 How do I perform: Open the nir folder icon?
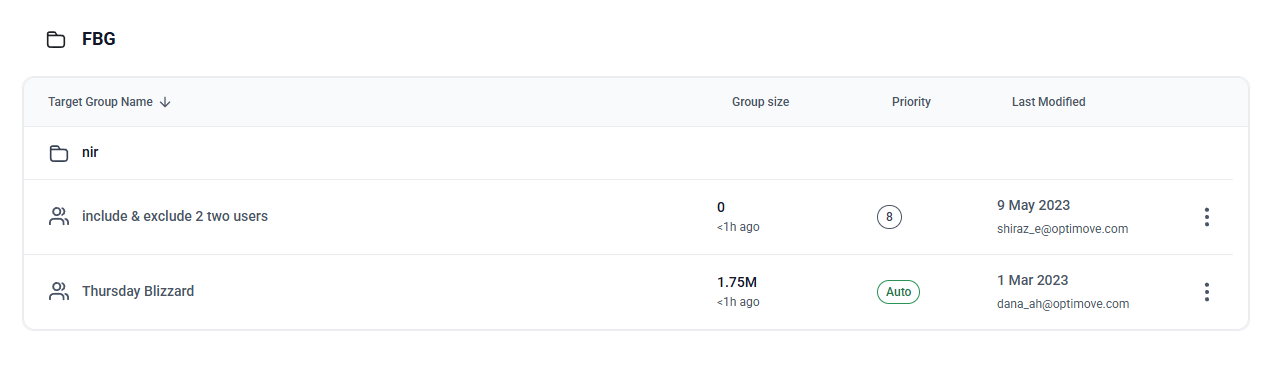tap(59, 153)
